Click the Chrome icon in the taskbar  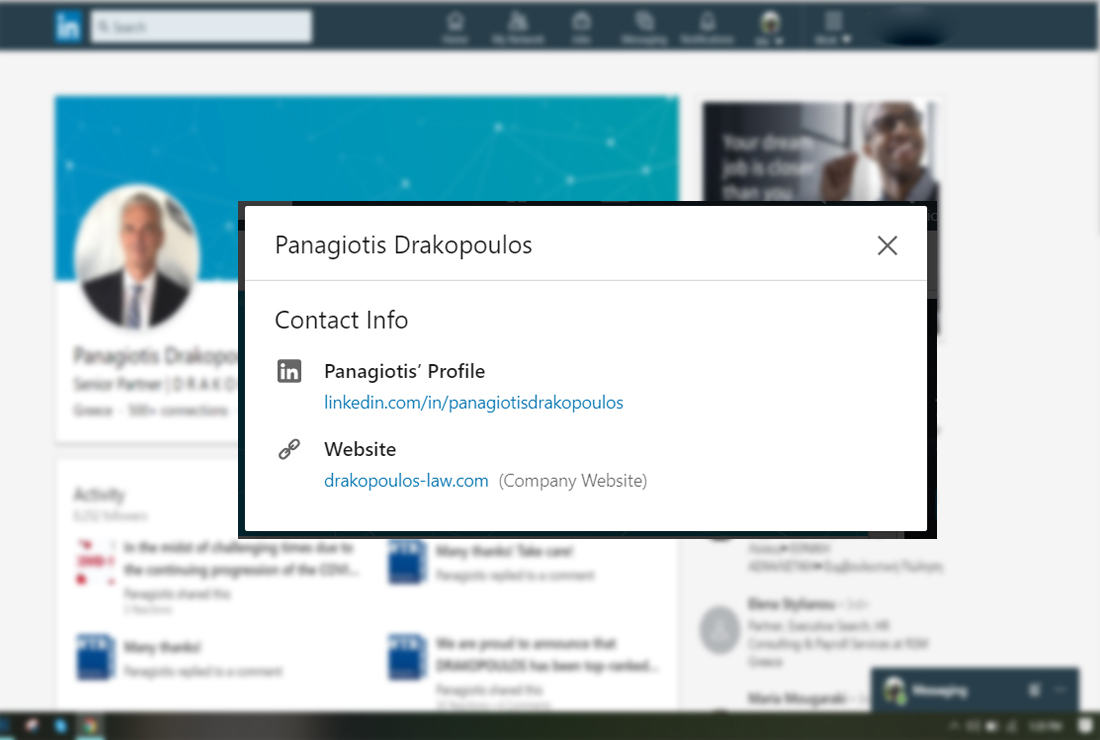point(90,727)
